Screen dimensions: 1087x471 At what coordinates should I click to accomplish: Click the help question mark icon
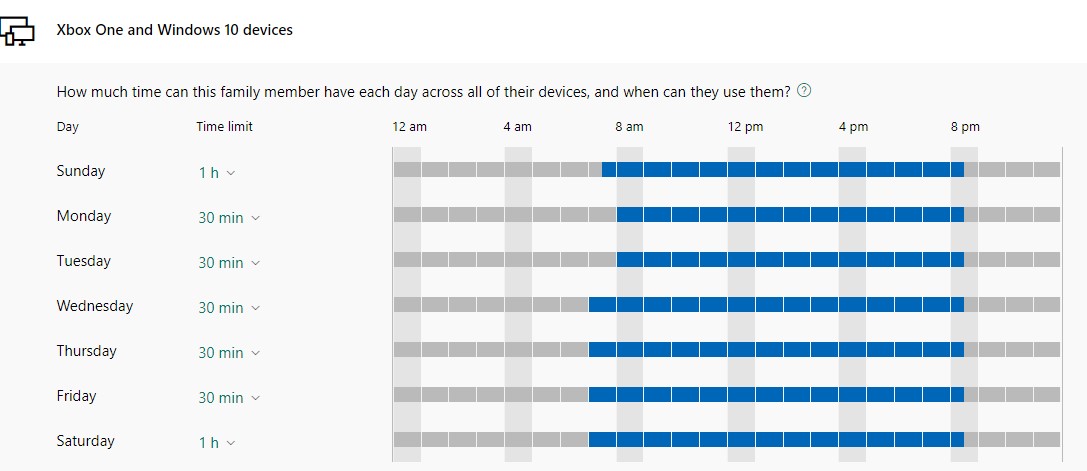point(804,91)
